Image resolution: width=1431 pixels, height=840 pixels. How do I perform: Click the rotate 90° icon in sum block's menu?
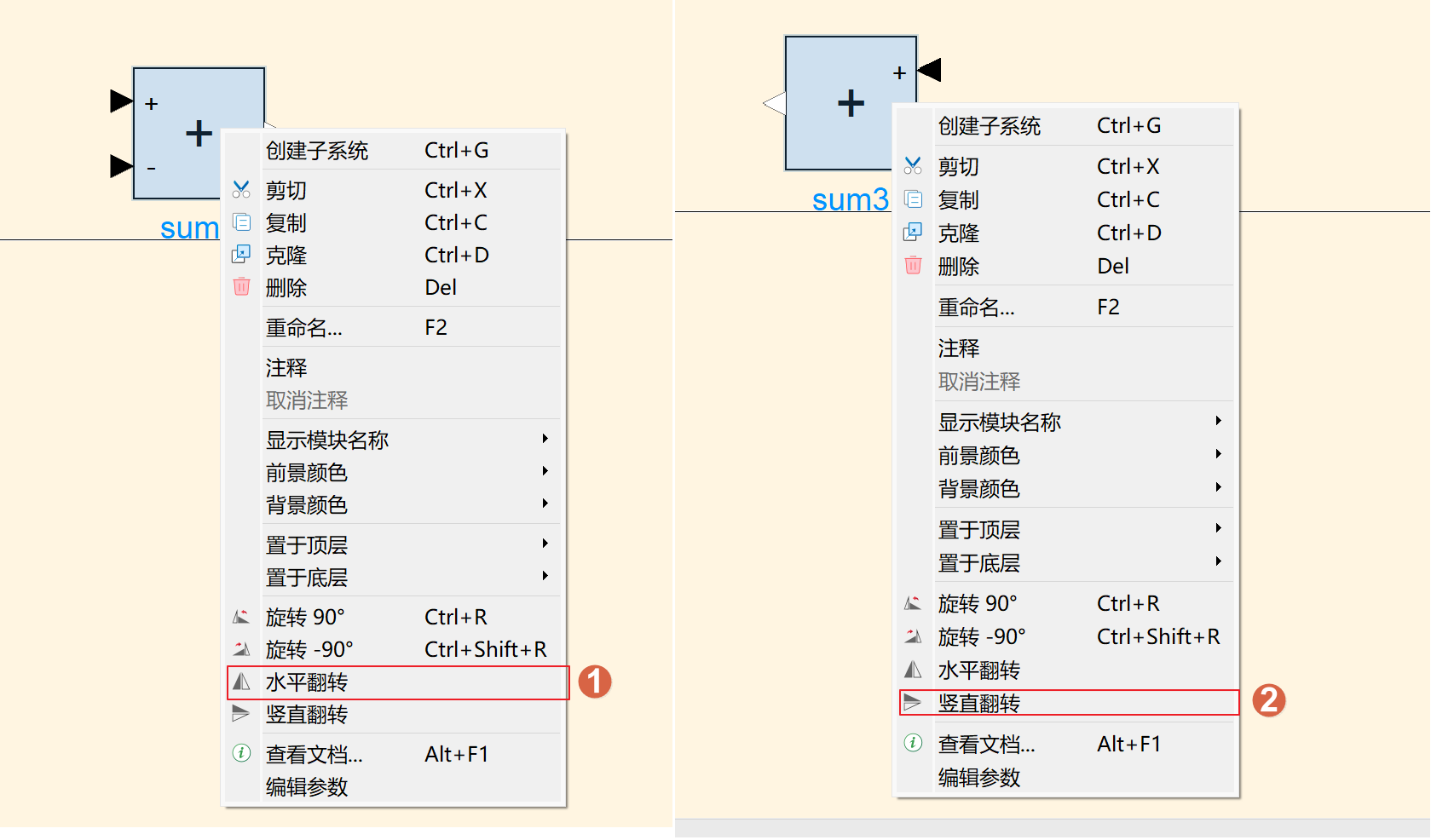[x=241, y=617]
